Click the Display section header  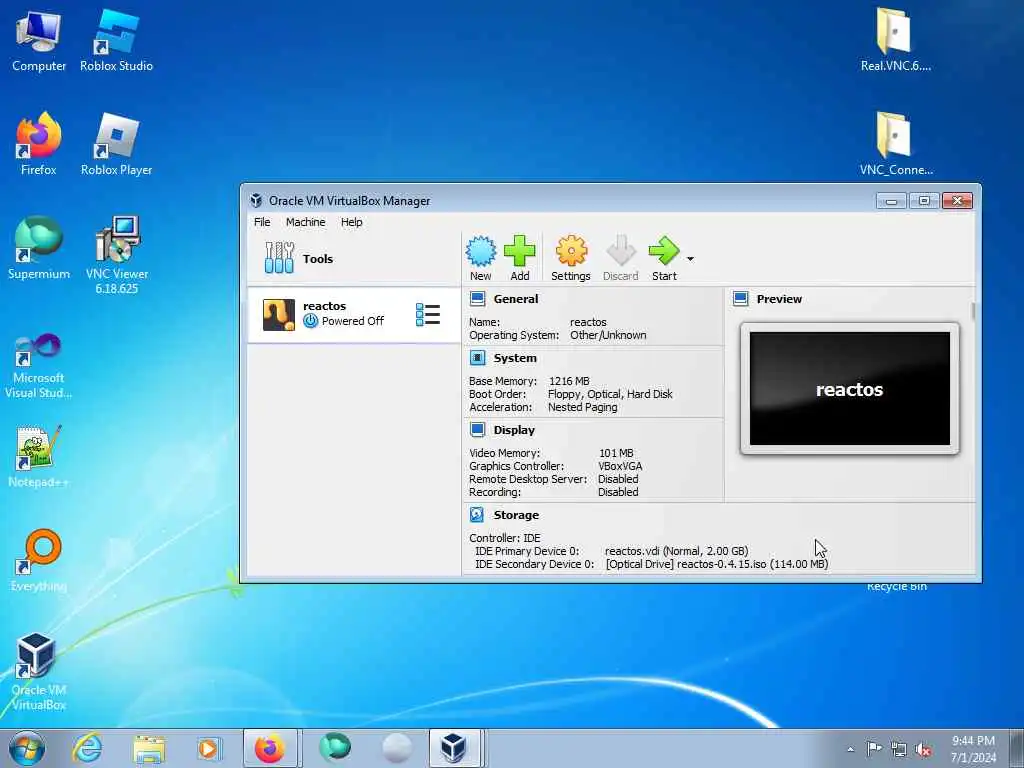click(x=514, y=430)
